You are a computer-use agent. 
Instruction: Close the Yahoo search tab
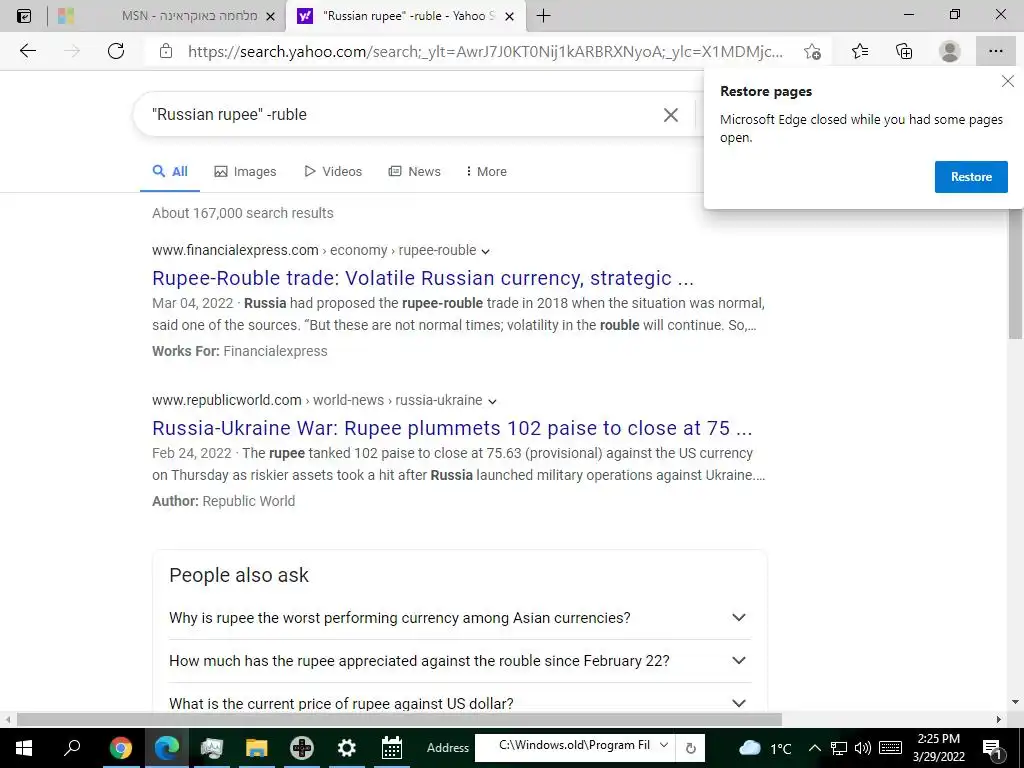click(510, 16)
